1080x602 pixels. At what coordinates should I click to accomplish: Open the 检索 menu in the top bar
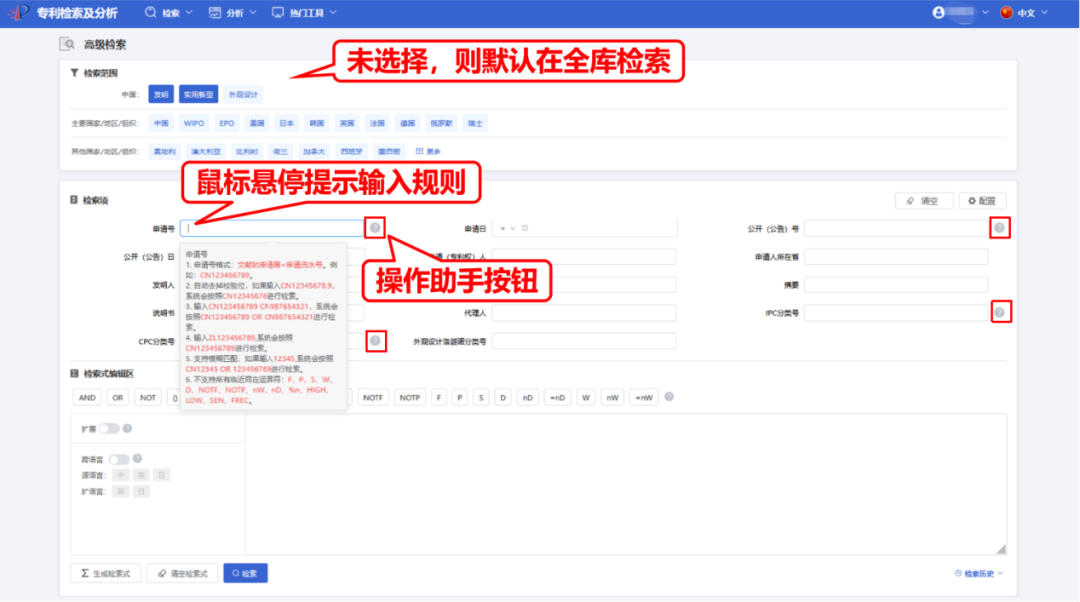pyautogui.click(x=168, y=13)
